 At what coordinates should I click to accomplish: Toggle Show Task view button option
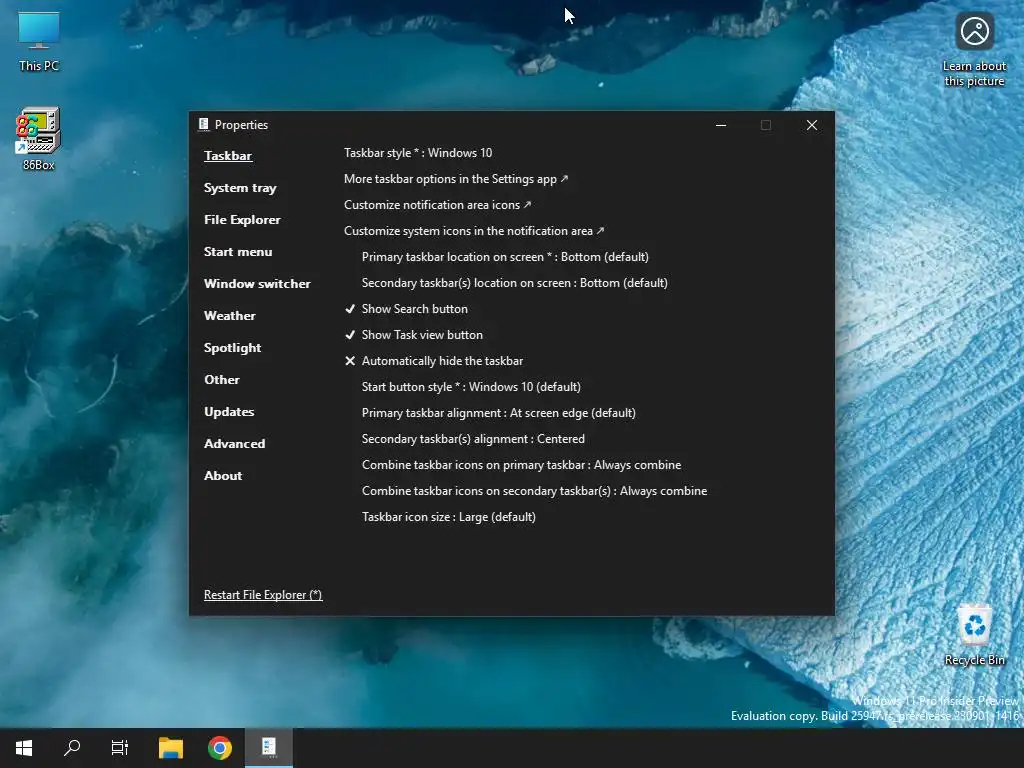click(x=413, y=335)
